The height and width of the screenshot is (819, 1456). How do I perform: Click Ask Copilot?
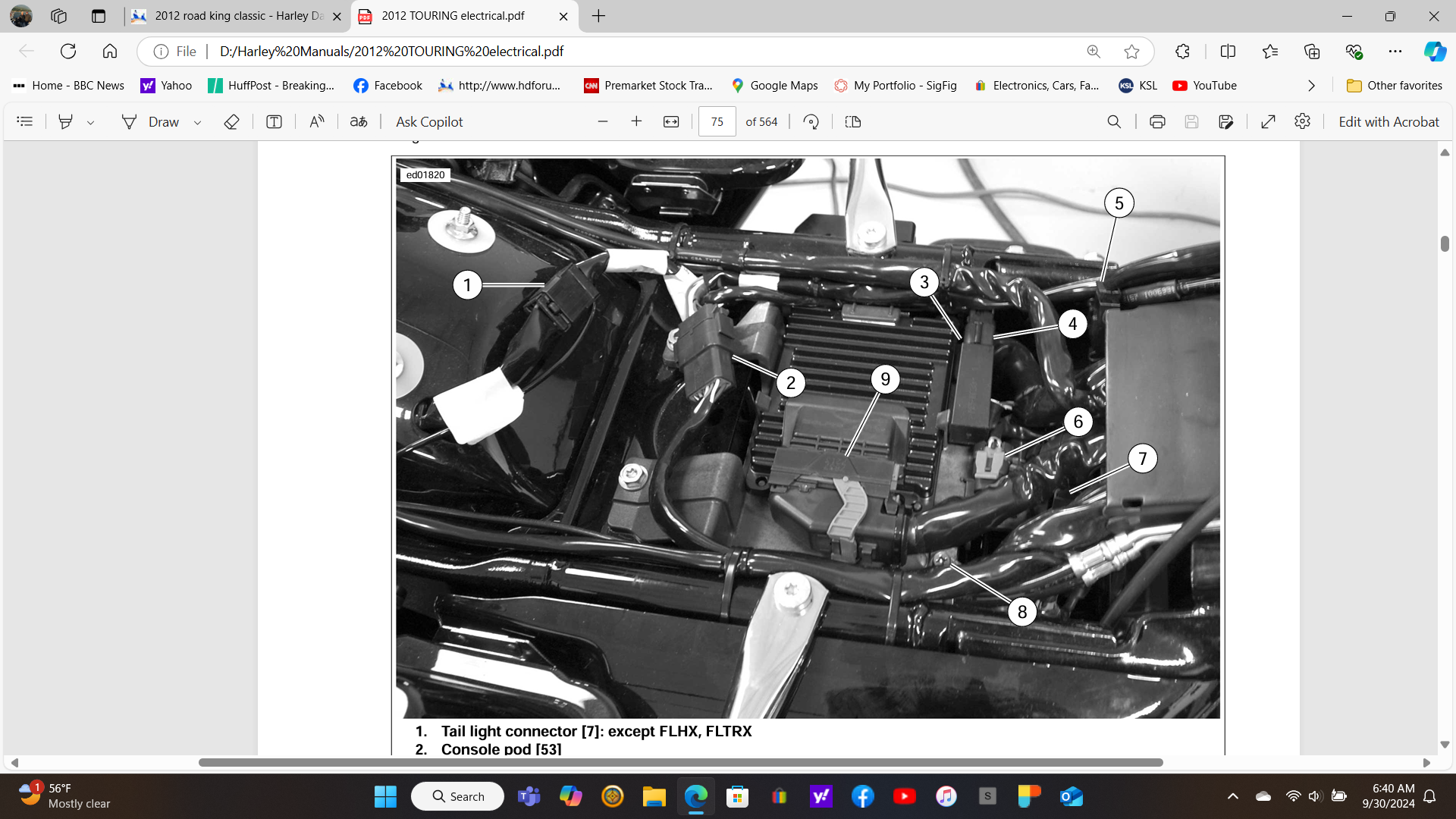[x=428, y=121]
